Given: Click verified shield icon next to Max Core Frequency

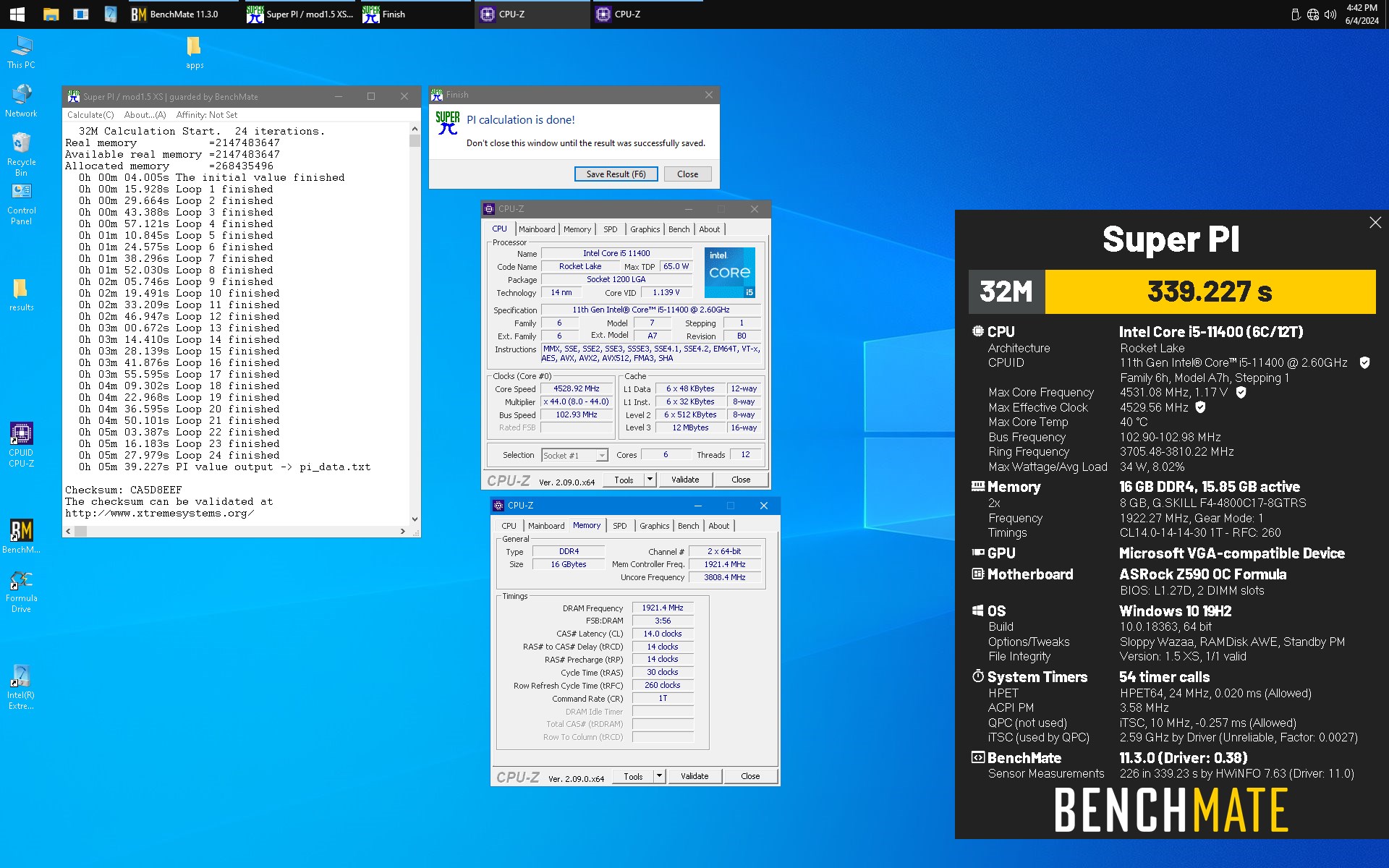Looking at the screenshot, I should click(x=1241, y=393).
